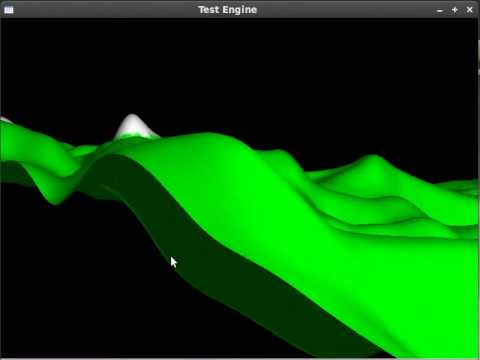Image resolution: width=480 pixels, height=360 pixels.
Task: Click the white snowy peak on terrain
Action: pos(134,126)
